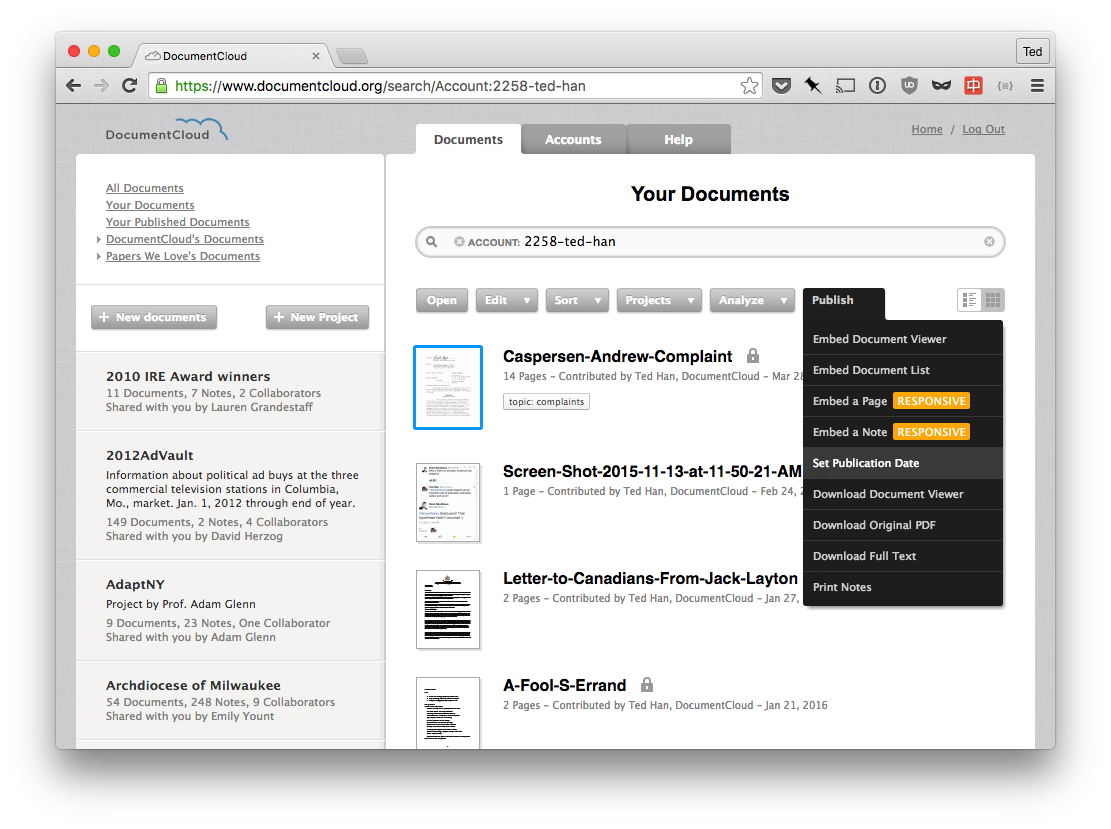The height and width of the screenshot is (829, 1111).
Task: Switch to the Help tab
Action: (678, 140)
